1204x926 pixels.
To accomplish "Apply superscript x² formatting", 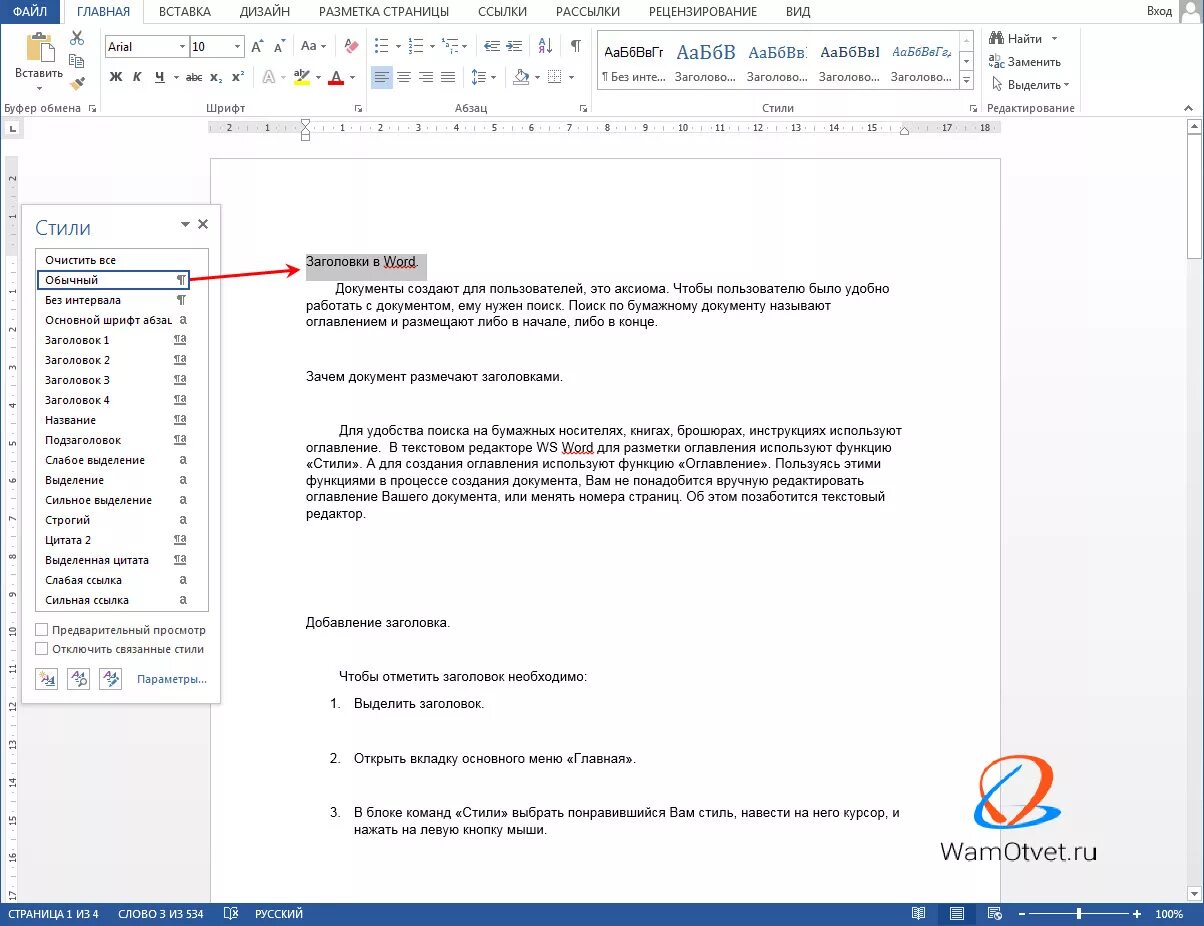I will [x=238, y=77].
